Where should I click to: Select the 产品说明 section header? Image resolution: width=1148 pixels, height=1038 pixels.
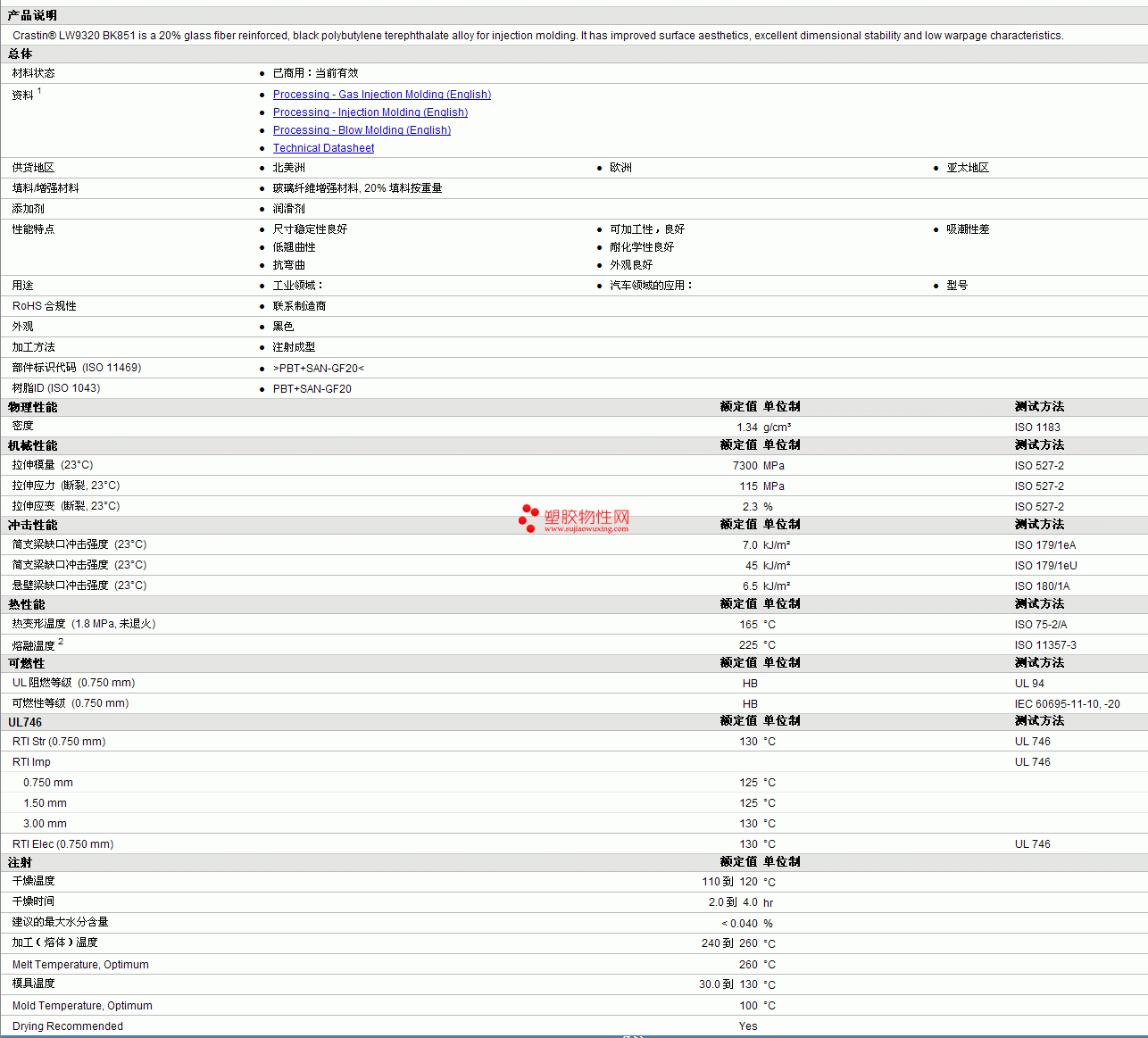pyautogui.click(x=33, y=15)
